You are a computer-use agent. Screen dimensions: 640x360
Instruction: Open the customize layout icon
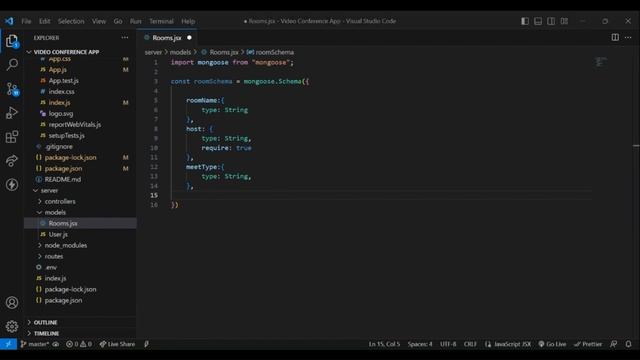point(564,21)
